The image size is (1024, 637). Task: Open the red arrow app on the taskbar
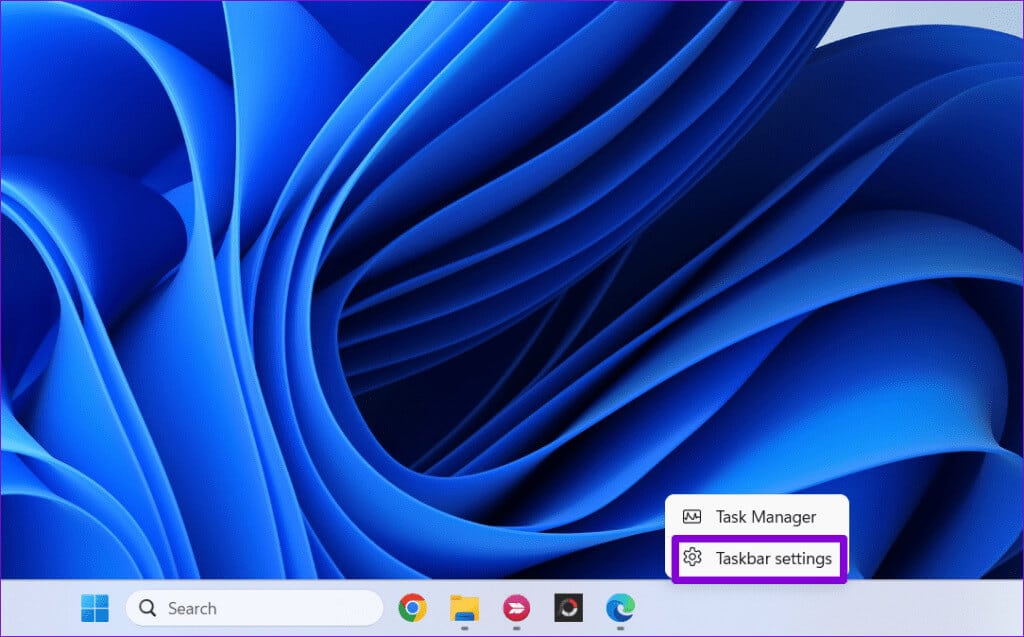517,608
